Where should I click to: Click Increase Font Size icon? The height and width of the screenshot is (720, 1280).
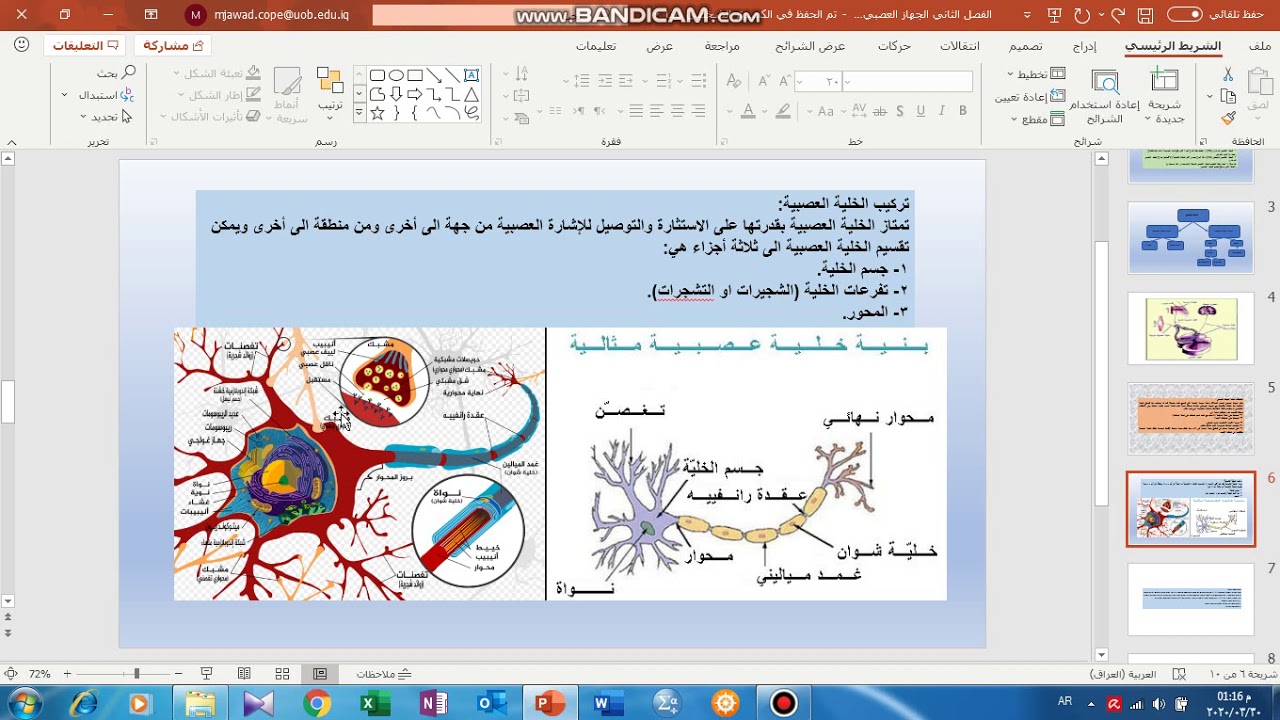(x=785, y=81)
